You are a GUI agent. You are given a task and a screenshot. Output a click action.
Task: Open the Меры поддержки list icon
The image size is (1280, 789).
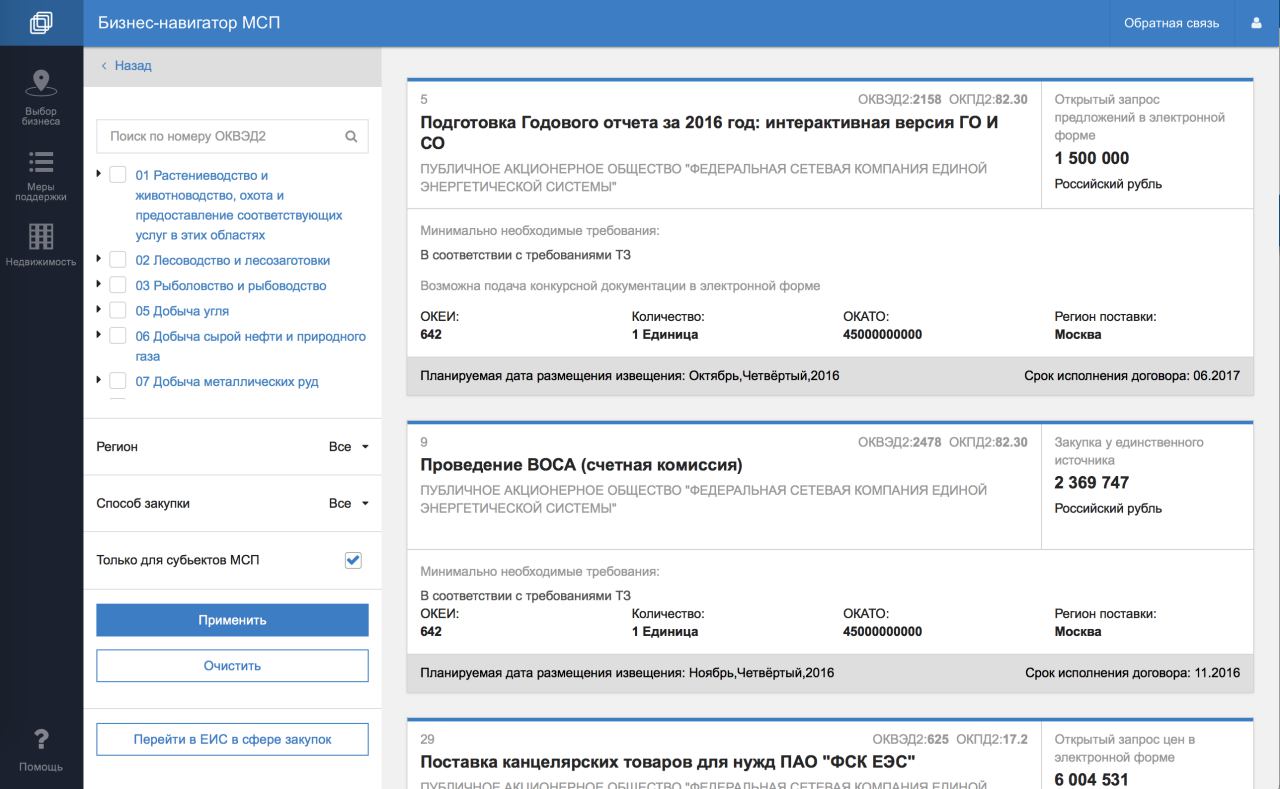[41, 162]
